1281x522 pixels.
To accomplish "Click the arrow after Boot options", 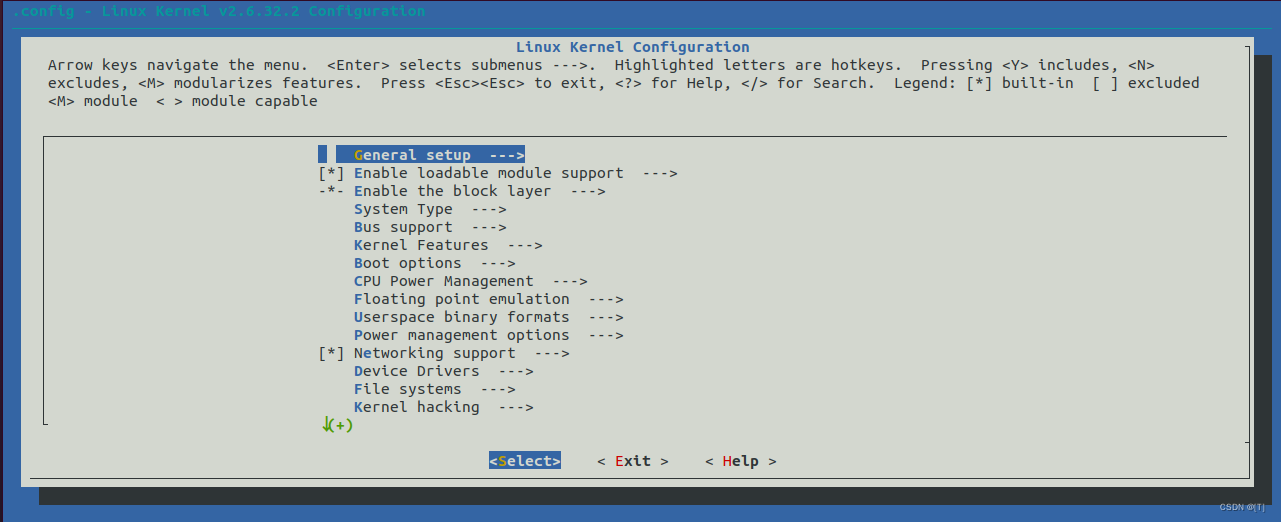I will click(x=498, y=263).
